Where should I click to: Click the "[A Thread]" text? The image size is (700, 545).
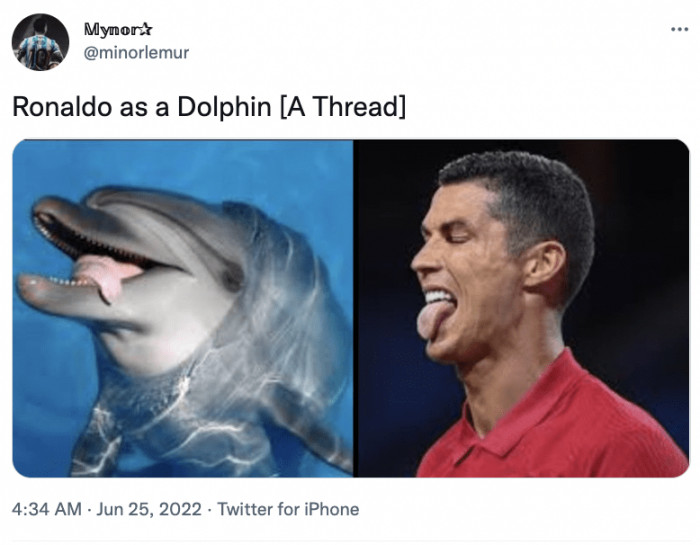(342, 107)
